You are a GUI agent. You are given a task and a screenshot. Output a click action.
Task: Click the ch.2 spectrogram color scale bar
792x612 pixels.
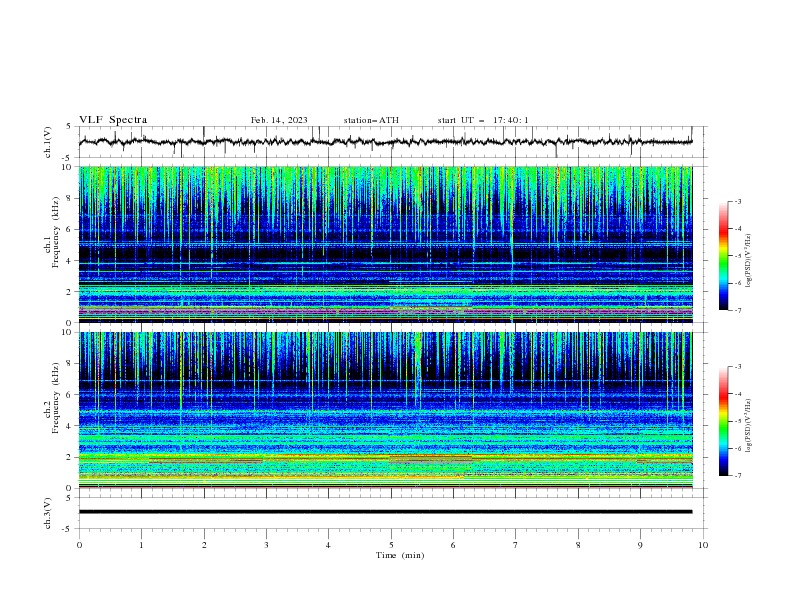click(723, 421)
